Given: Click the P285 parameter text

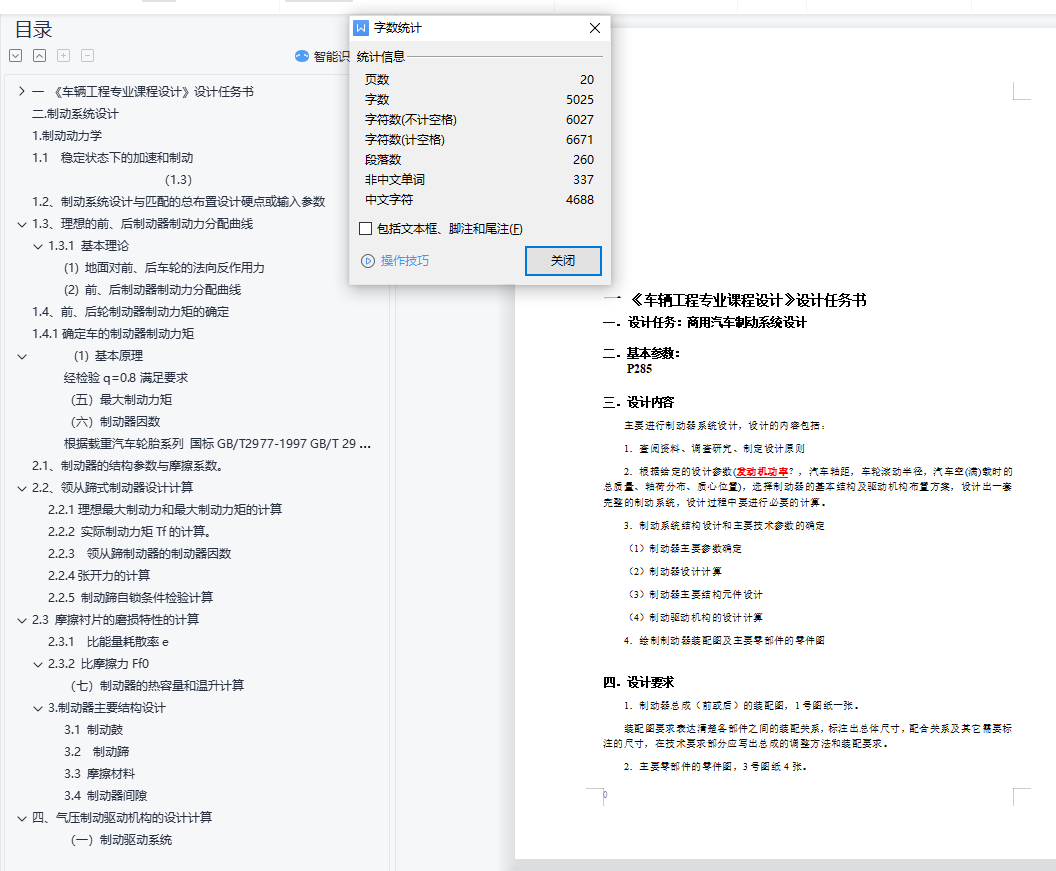Looking at the screenshot, I should pos(639,368).
